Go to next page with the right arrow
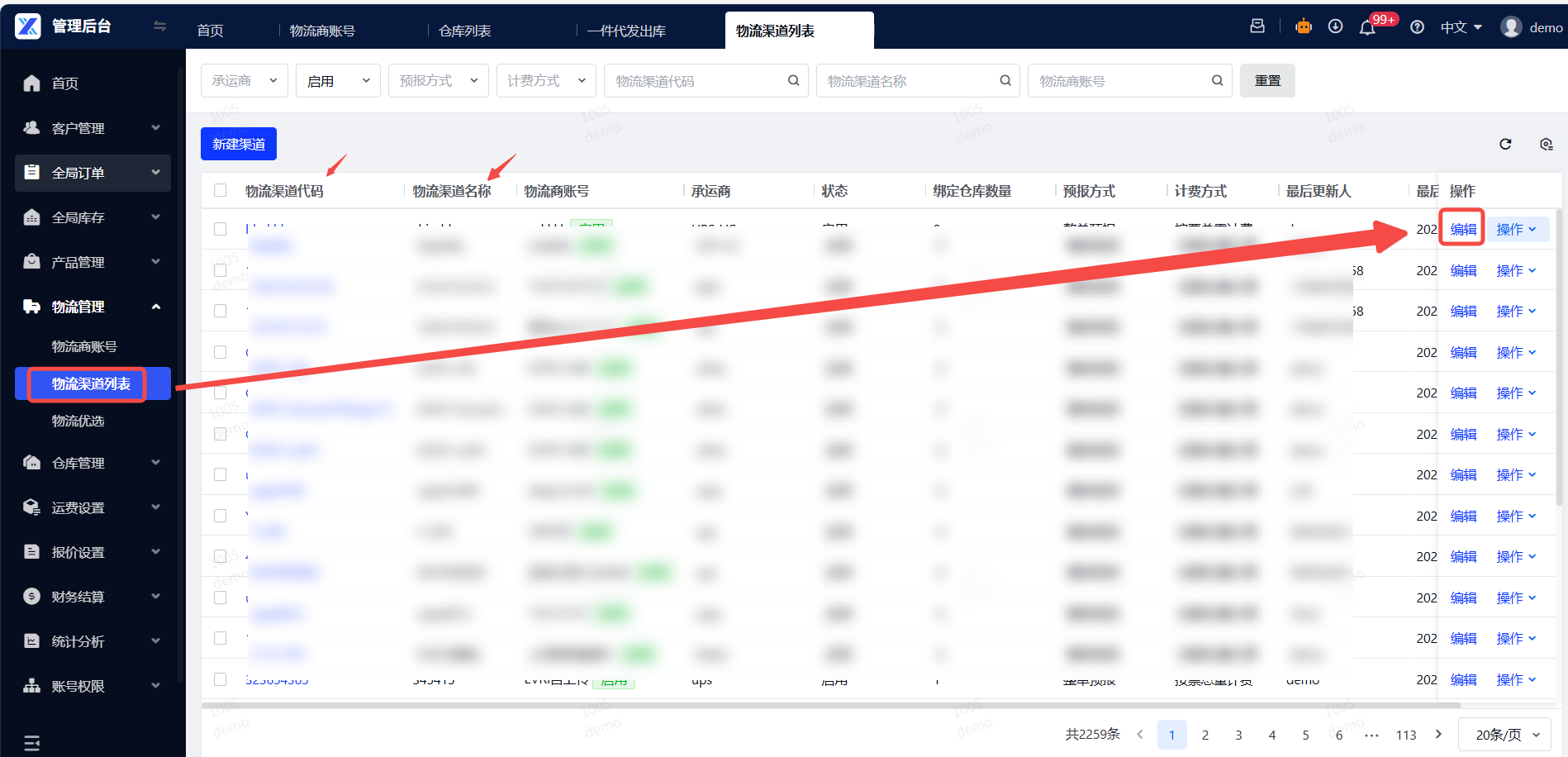 [1438, 734]
